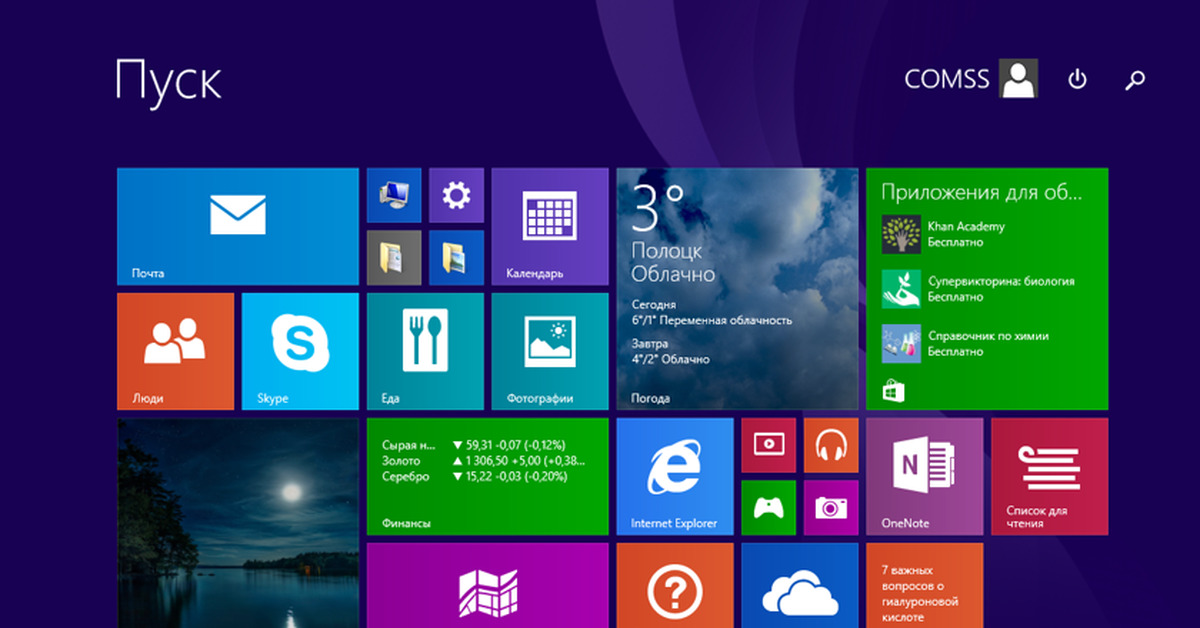
Task: Click the Store icon in green tile
Action: pyautogui.click(x=893, y=390)
